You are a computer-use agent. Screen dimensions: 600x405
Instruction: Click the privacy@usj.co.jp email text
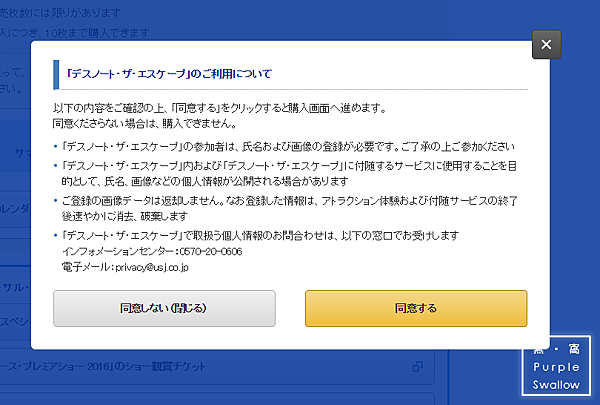(x=152, y=267)
